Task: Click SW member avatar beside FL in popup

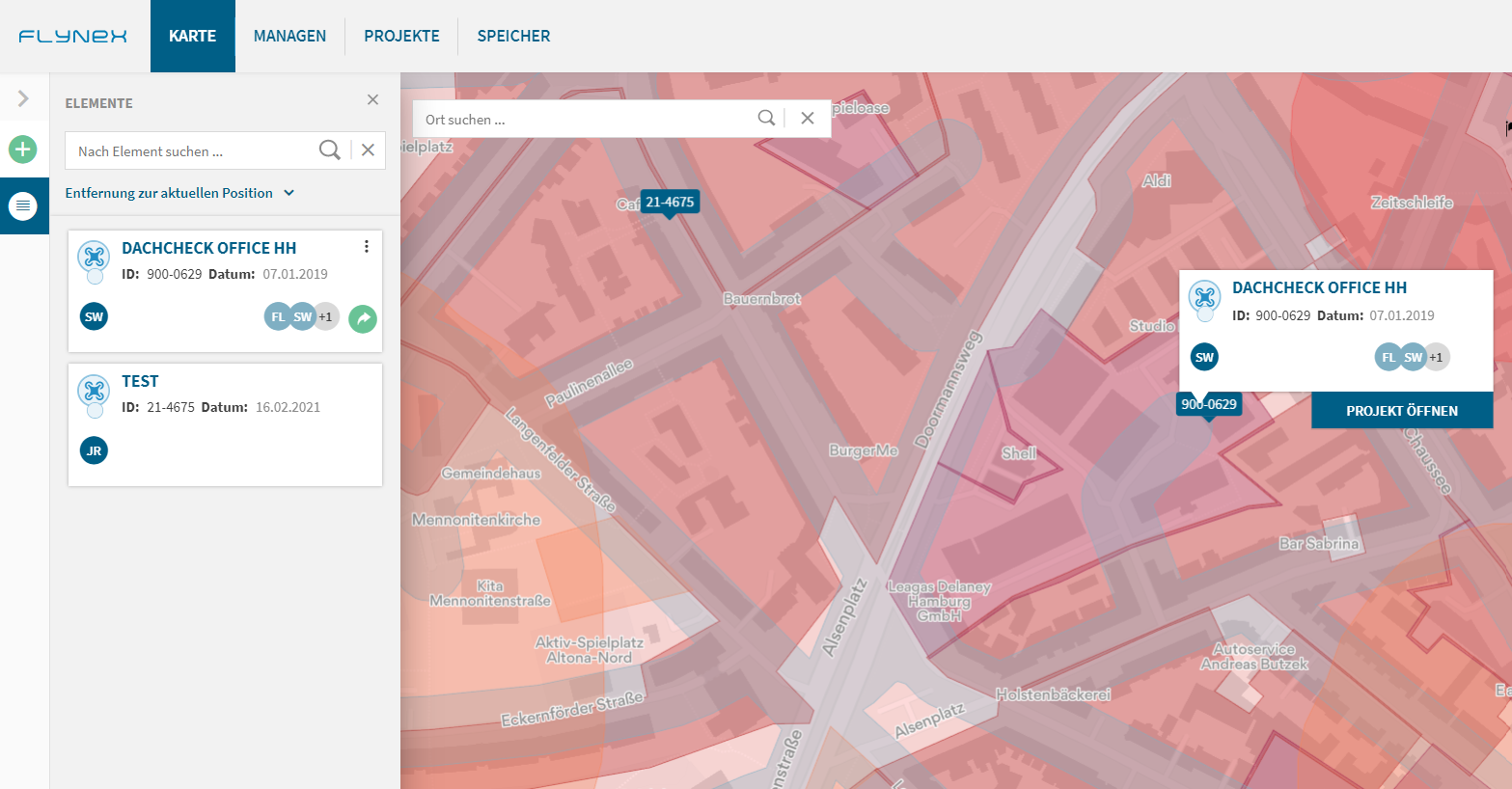Action: (1414, 357)
